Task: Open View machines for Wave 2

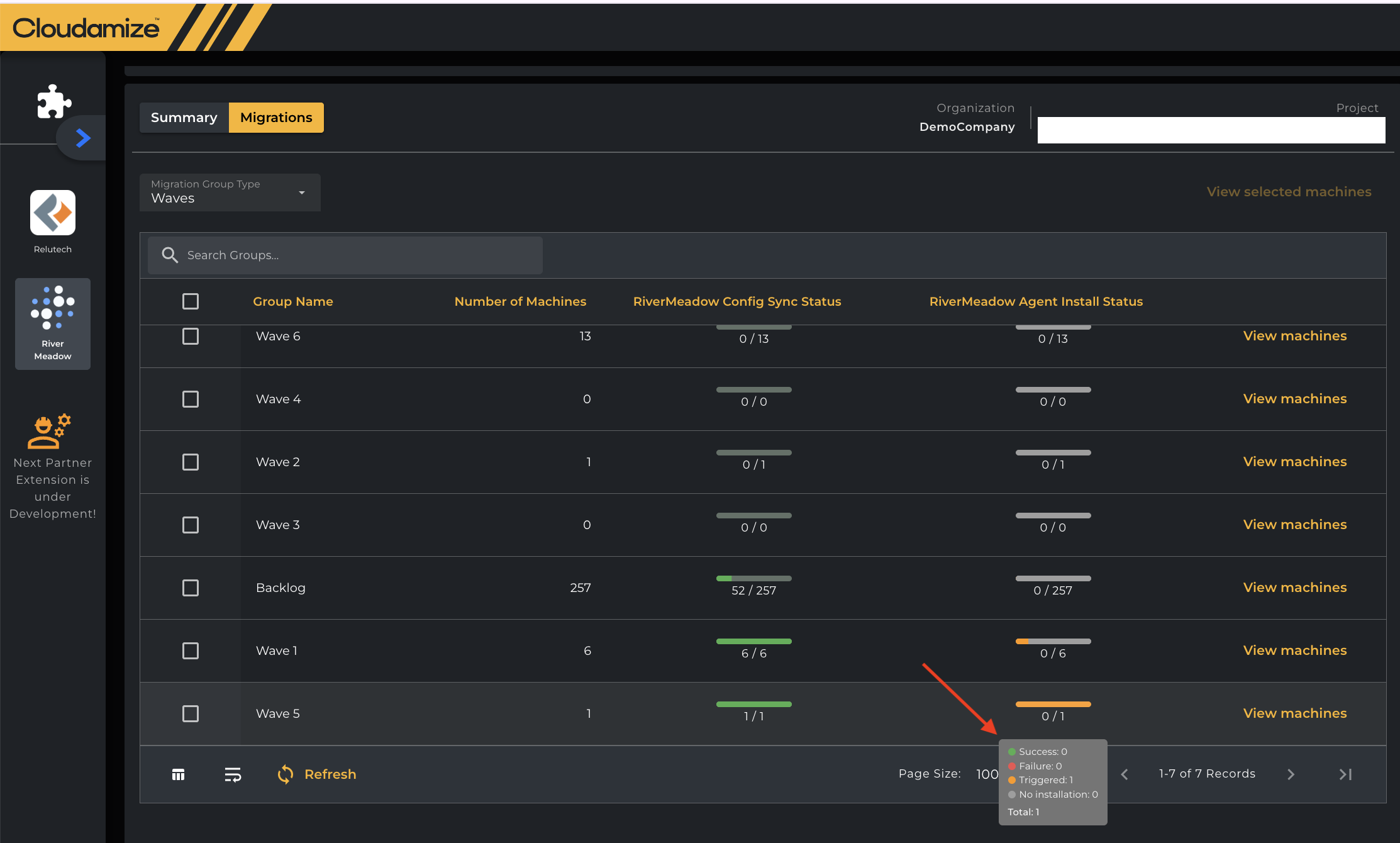Action: click(x=1295, y=462)
